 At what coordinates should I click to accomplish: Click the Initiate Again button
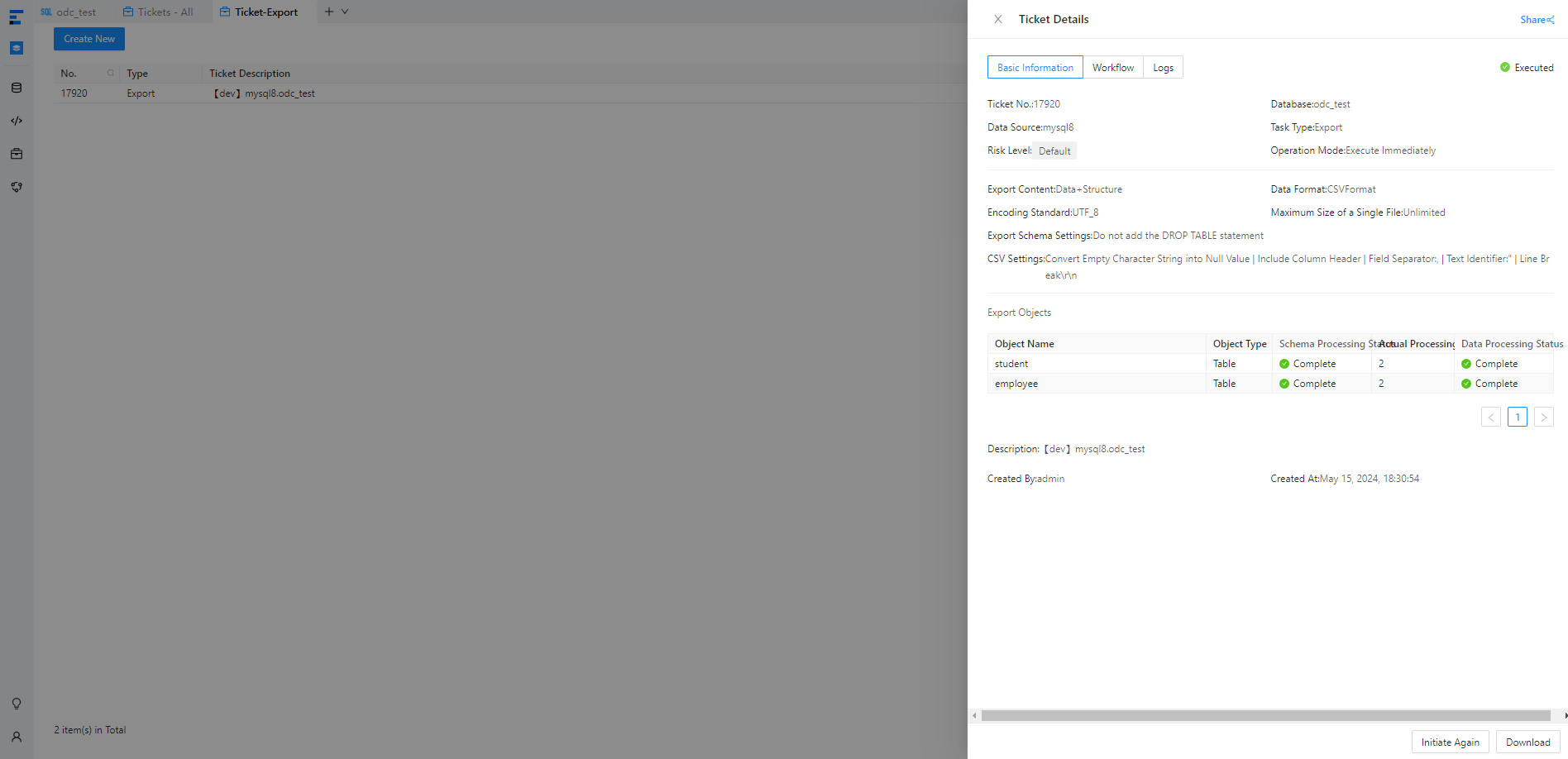click(x=1450, y=742)
